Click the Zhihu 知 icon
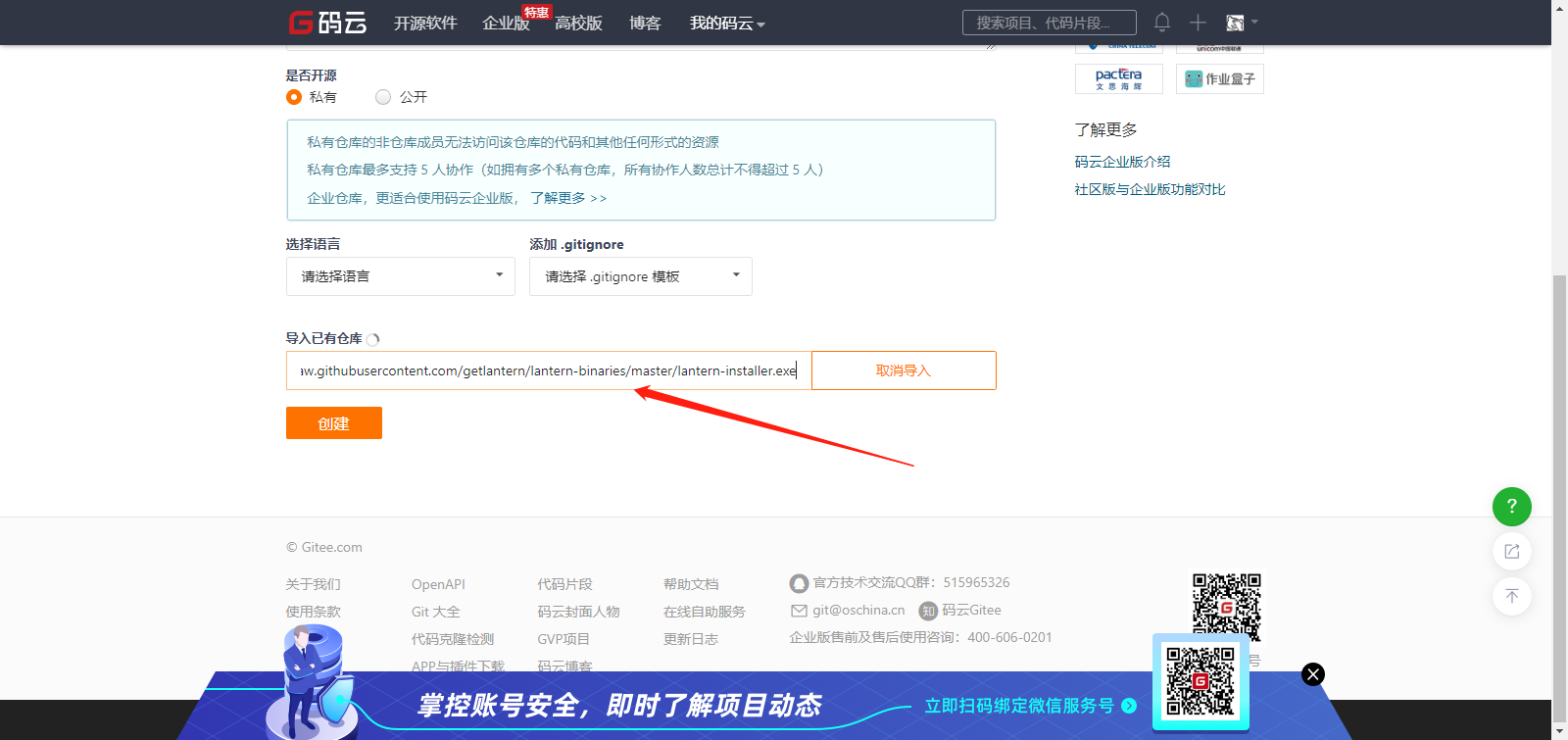Image resolution: width=1568 pixels, height=740 pixels. pyautogui.click(x=928, y=611)
